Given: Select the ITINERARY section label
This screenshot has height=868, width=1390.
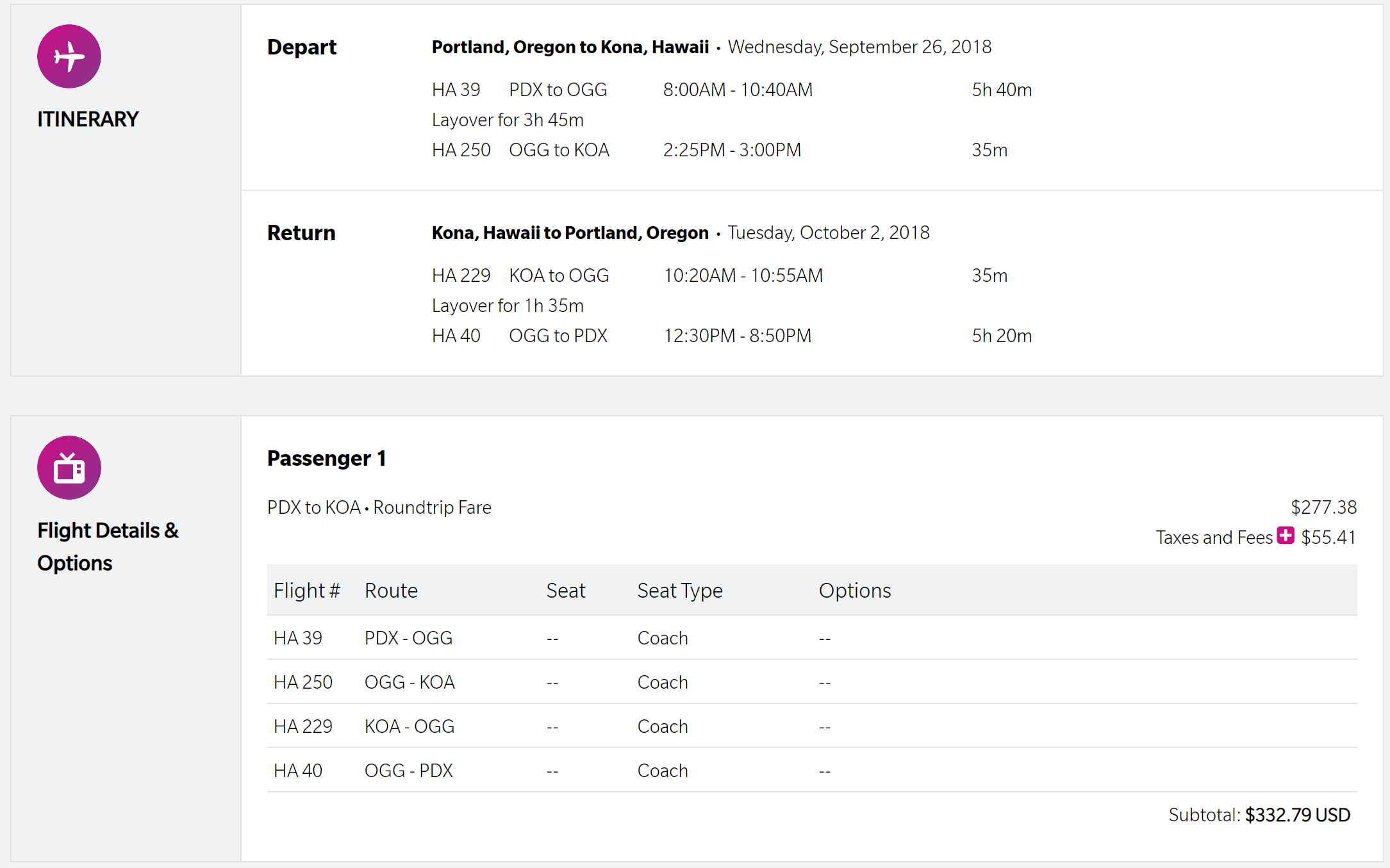Looking at the screenshot, I should coord(88,119).
